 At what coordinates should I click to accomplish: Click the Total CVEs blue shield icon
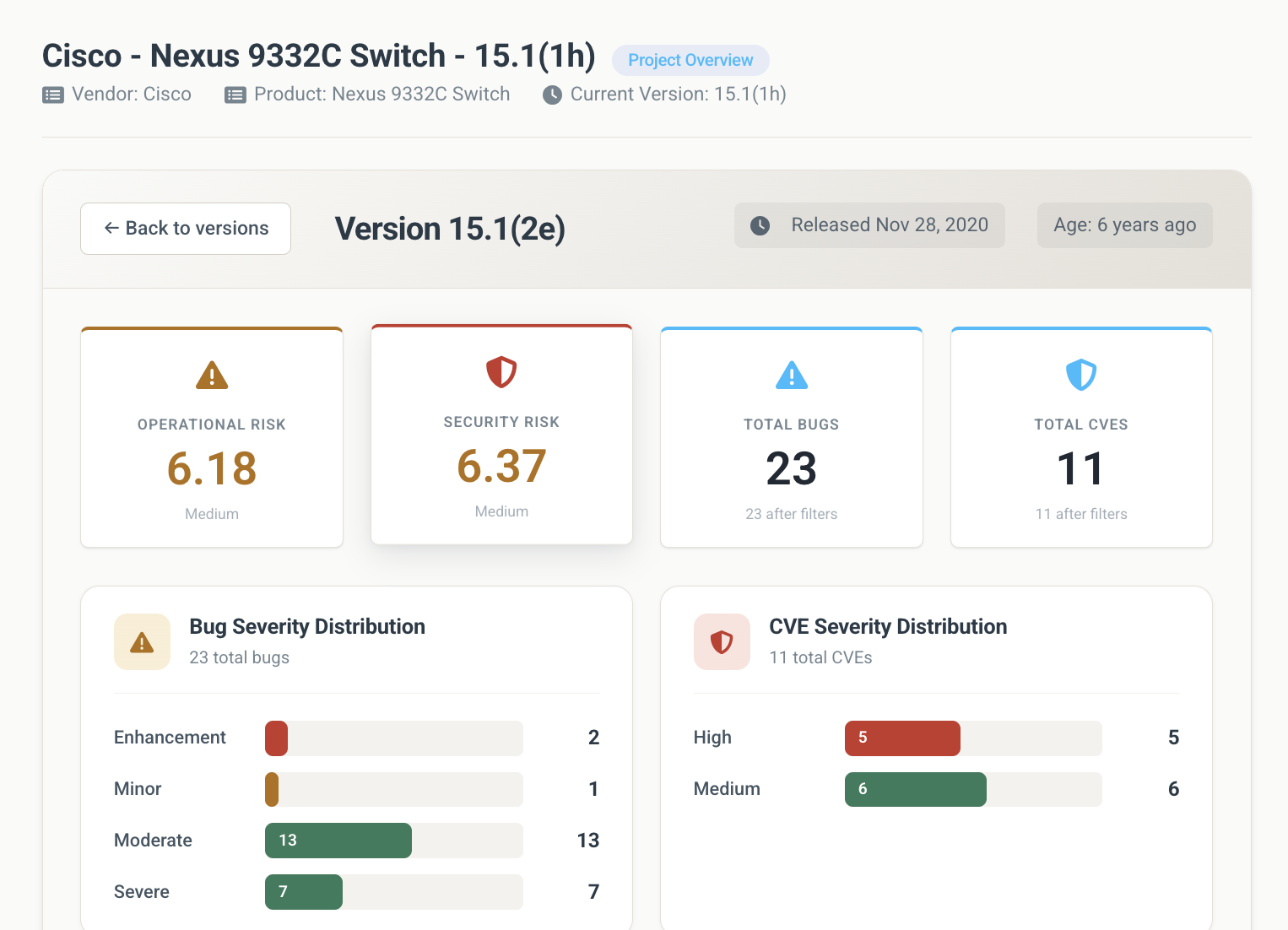coord(1081,375)
